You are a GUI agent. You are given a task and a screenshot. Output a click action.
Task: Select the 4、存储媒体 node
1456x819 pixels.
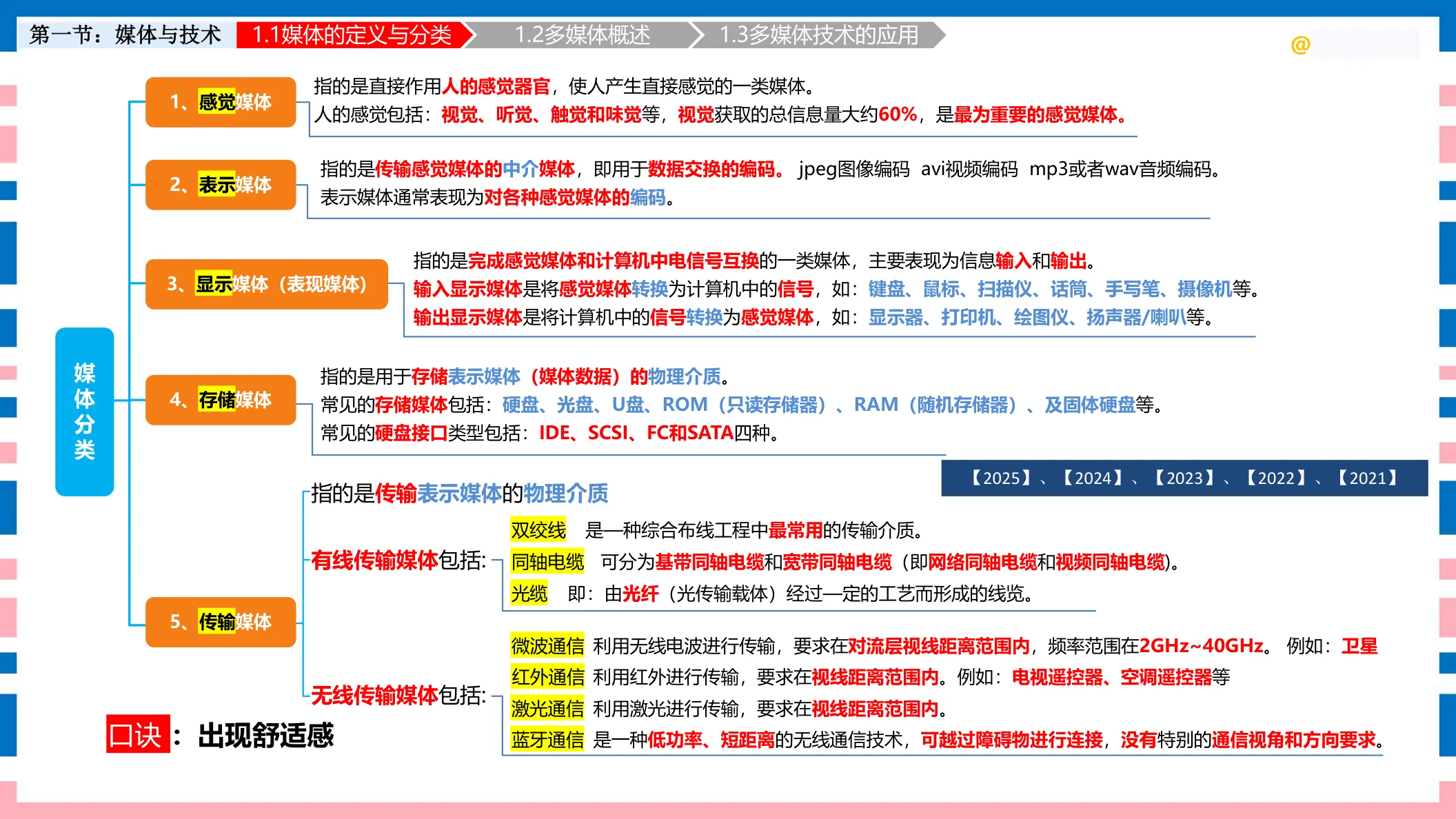coord(221,400)
